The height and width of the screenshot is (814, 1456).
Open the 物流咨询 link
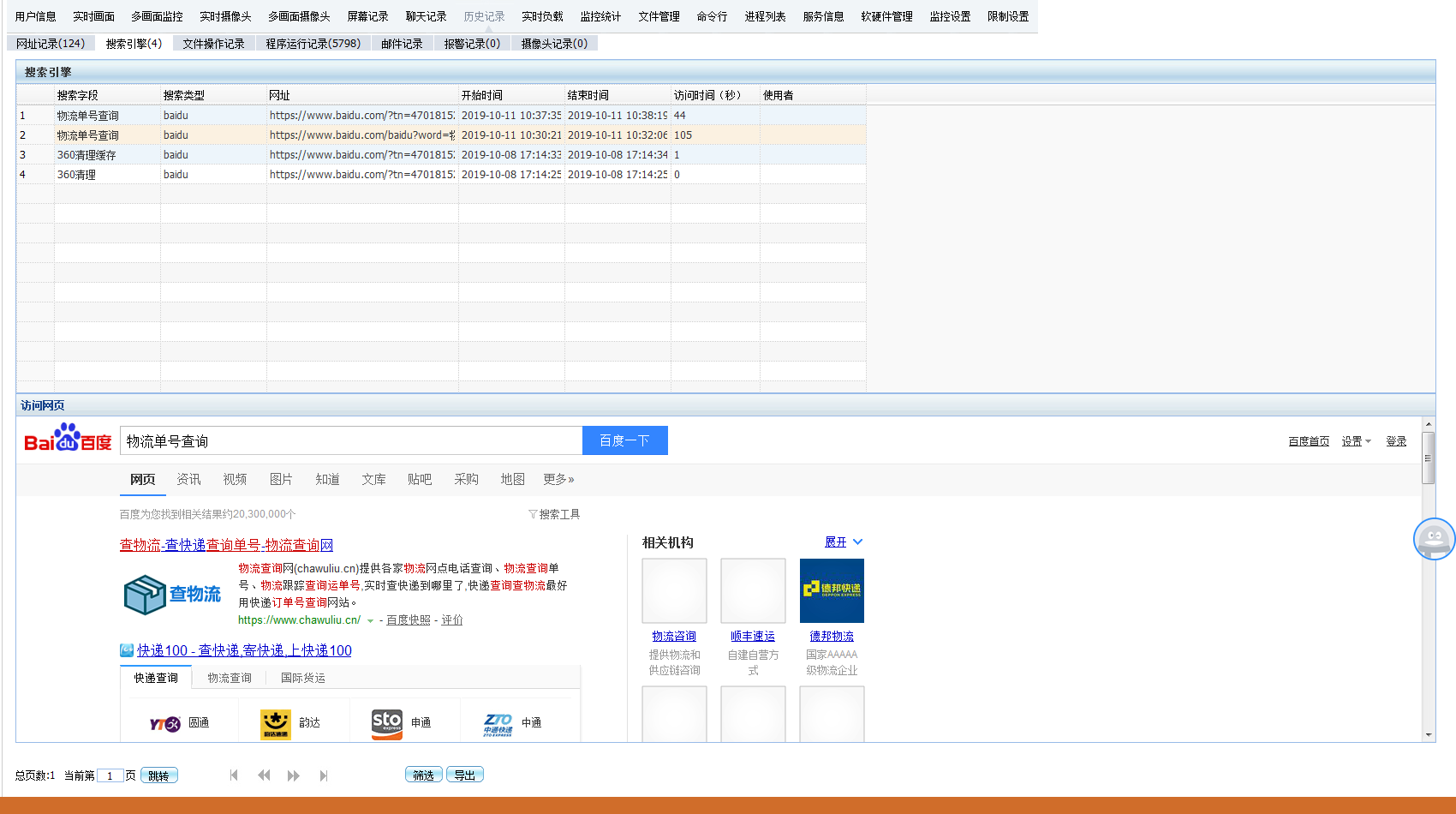click(674, 636)
